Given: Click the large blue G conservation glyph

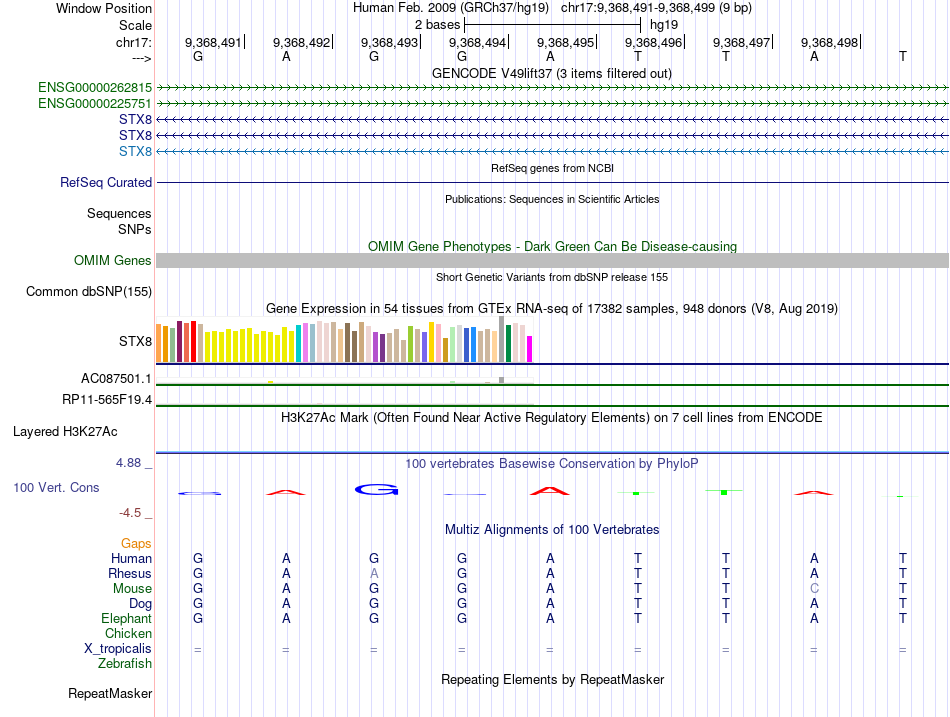Looking at the screenshot, I should point(376,490).
